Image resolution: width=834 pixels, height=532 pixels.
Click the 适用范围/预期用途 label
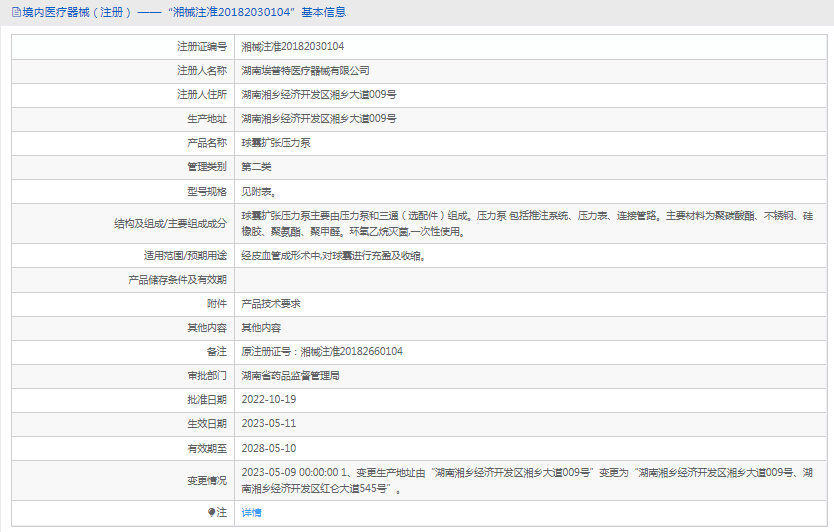[x=185, y=255]
